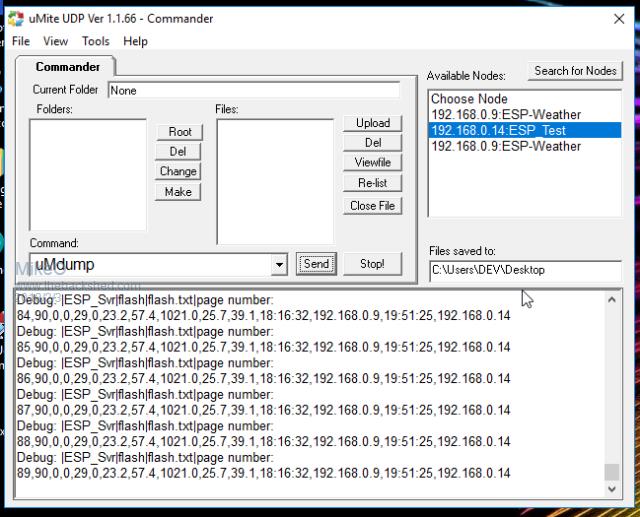Click the debug log scrollbar down arrow
Image resolution: width=640 pixels, height=517 pixels.
pos(612,490)
